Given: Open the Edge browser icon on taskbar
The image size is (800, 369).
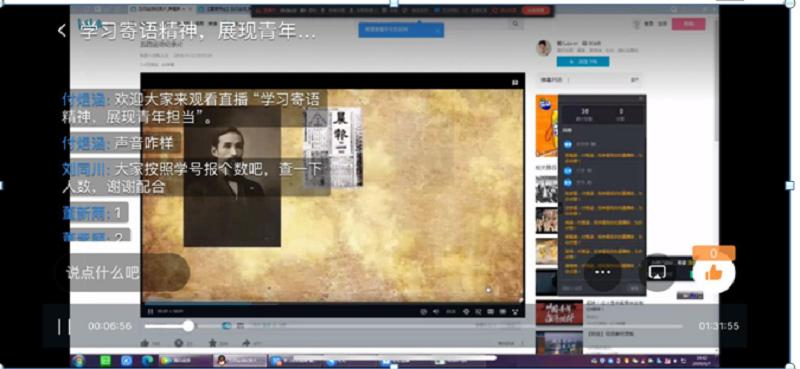Looking at the screenshot, I should 147,361.
